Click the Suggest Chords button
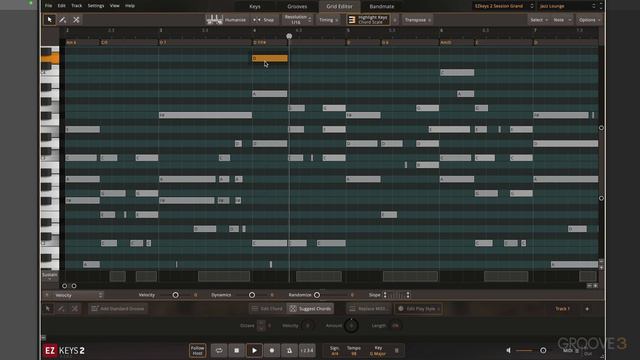 (311, 309)
